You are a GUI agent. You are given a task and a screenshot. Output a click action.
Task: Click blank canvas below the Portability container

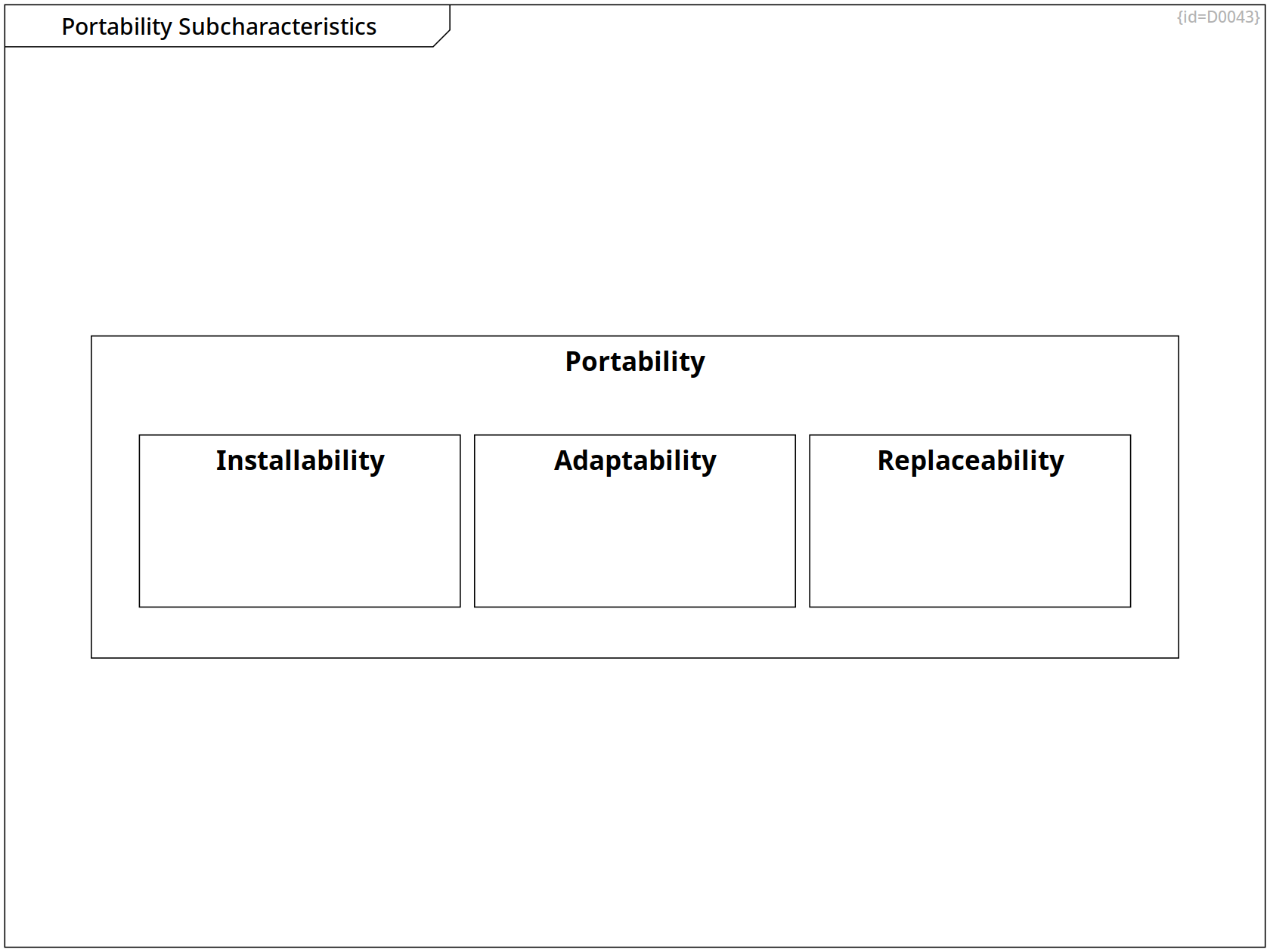[635, 801]
